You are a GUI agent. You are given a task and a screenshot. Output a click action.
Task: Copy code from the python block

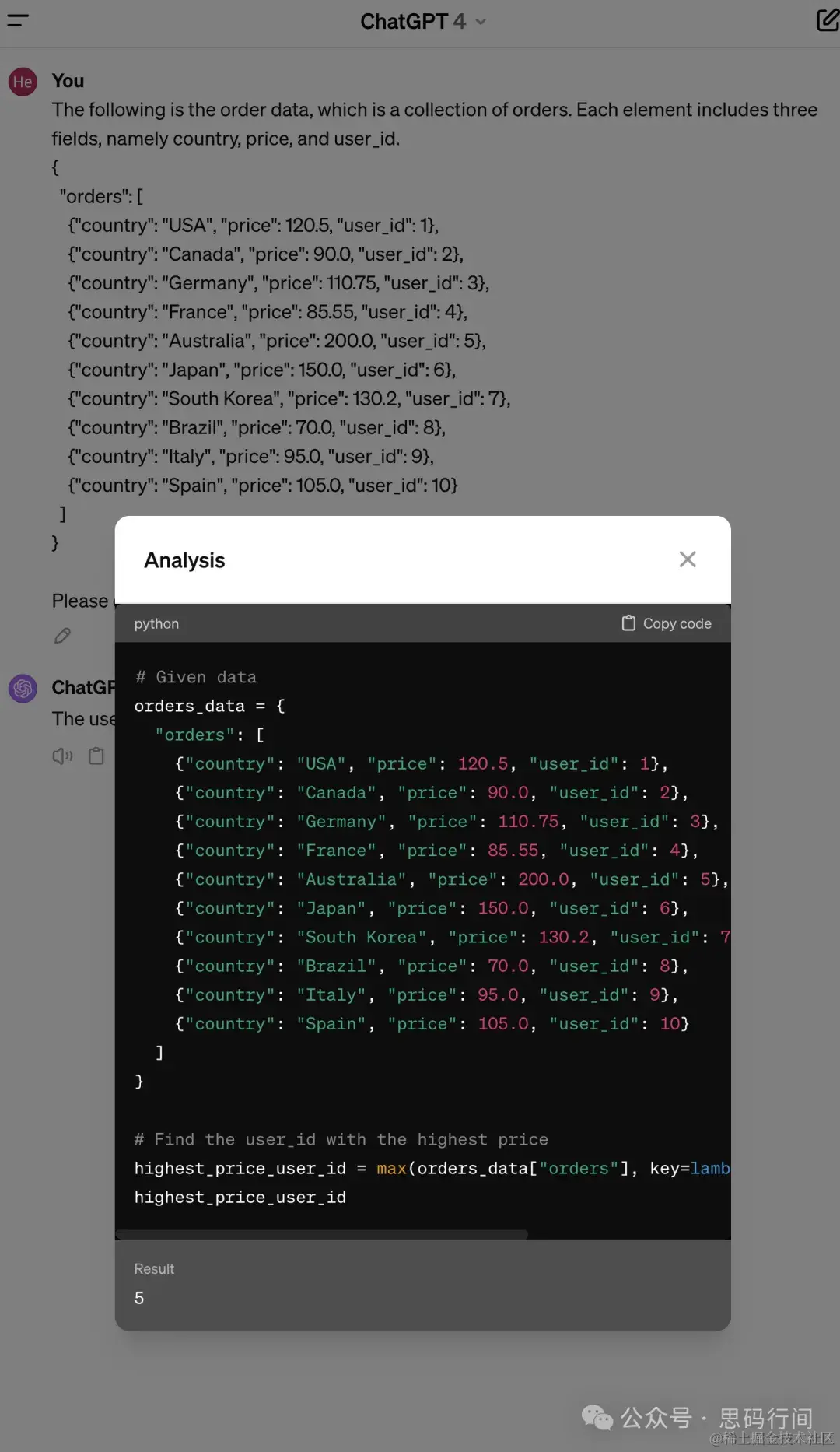pos(667,623)
